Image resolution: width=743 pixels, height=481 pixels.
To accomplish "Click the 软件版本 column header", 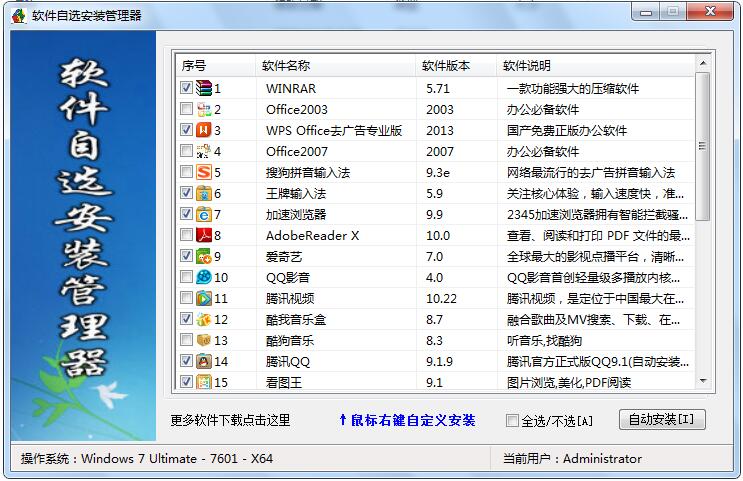I will [457, 65].
